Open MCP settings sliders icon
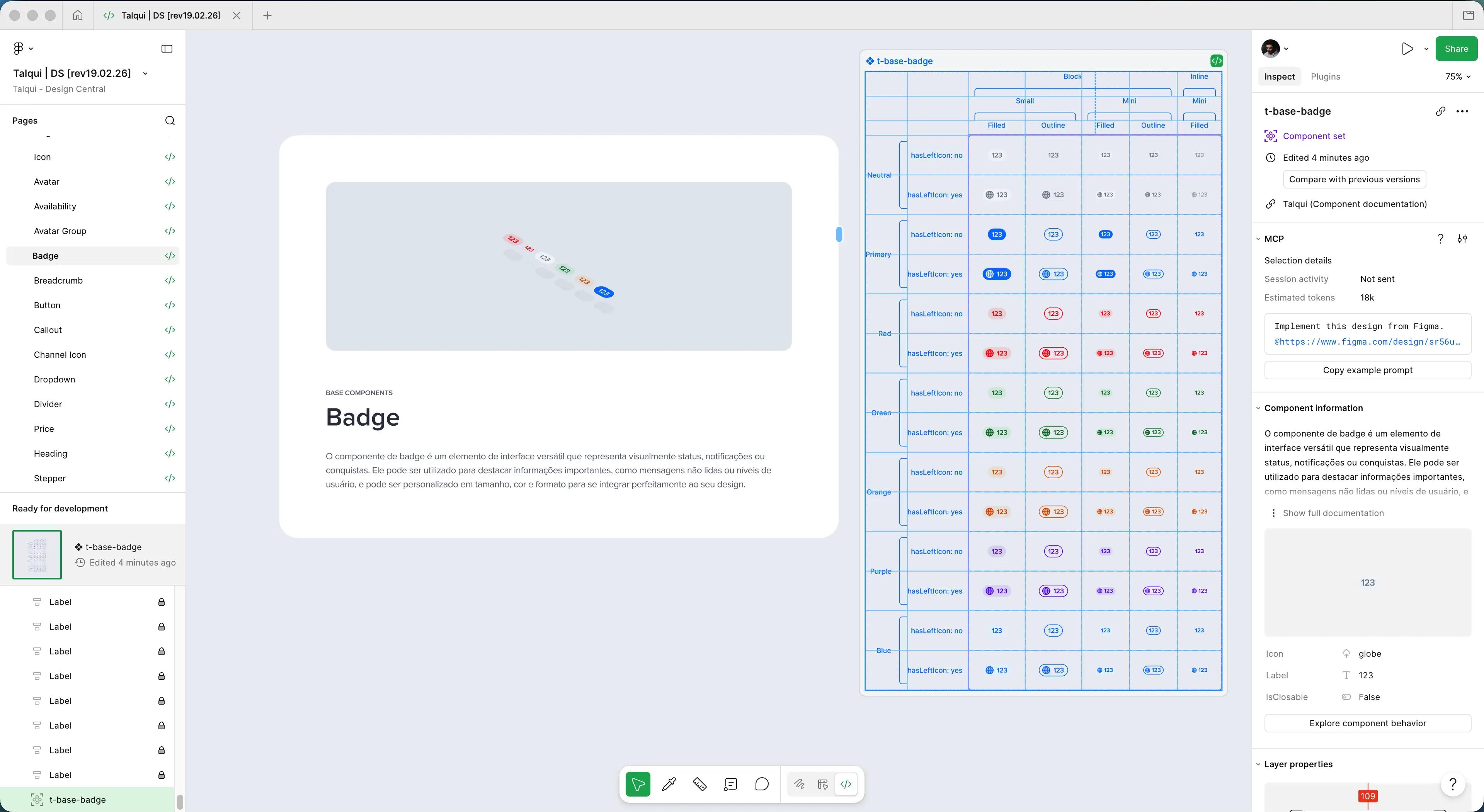The height and width of the screenshot is (812, 1484). click(1462, 238)
